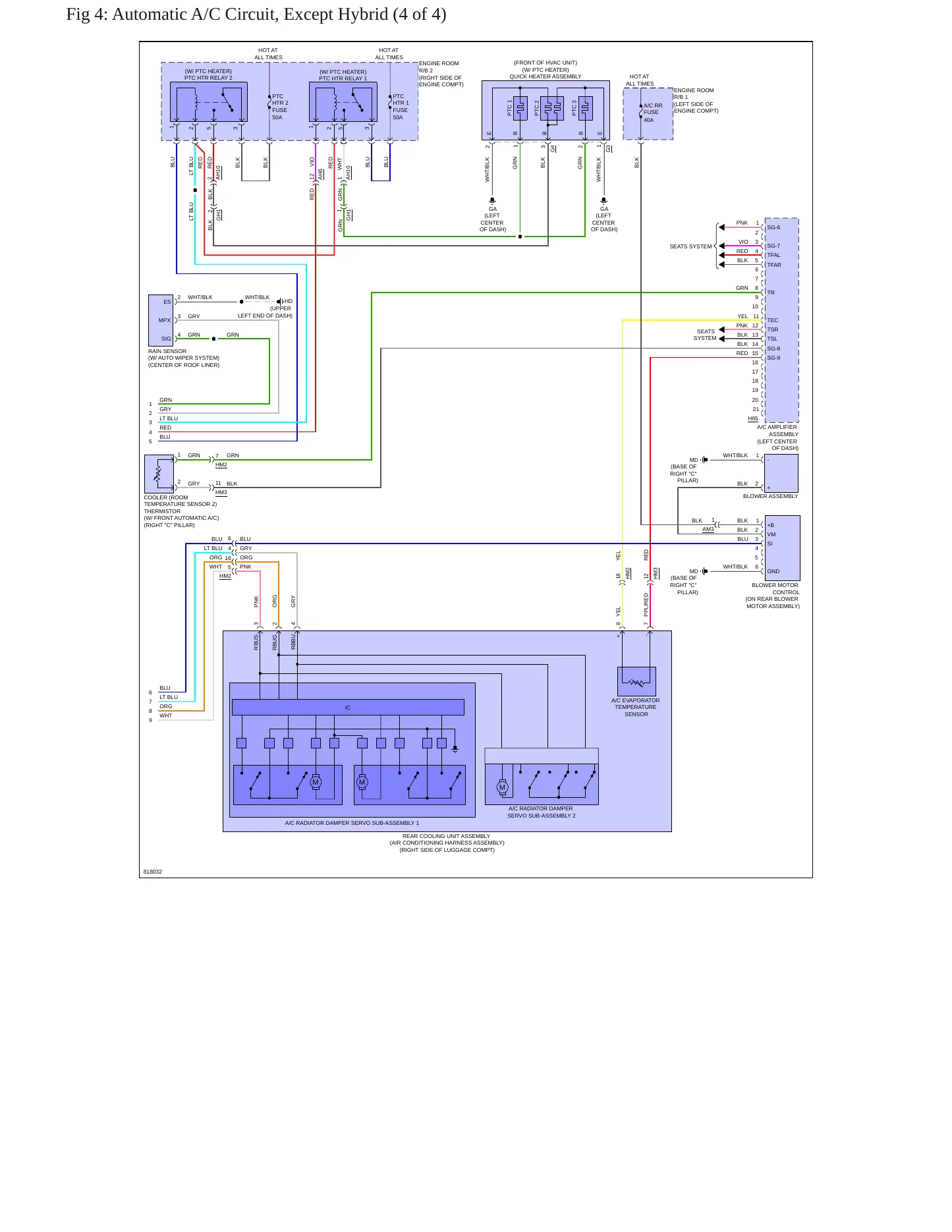Click the 'AM3' connector label
This screenshot has width=952, height=1232.
[x=708, y=530]
